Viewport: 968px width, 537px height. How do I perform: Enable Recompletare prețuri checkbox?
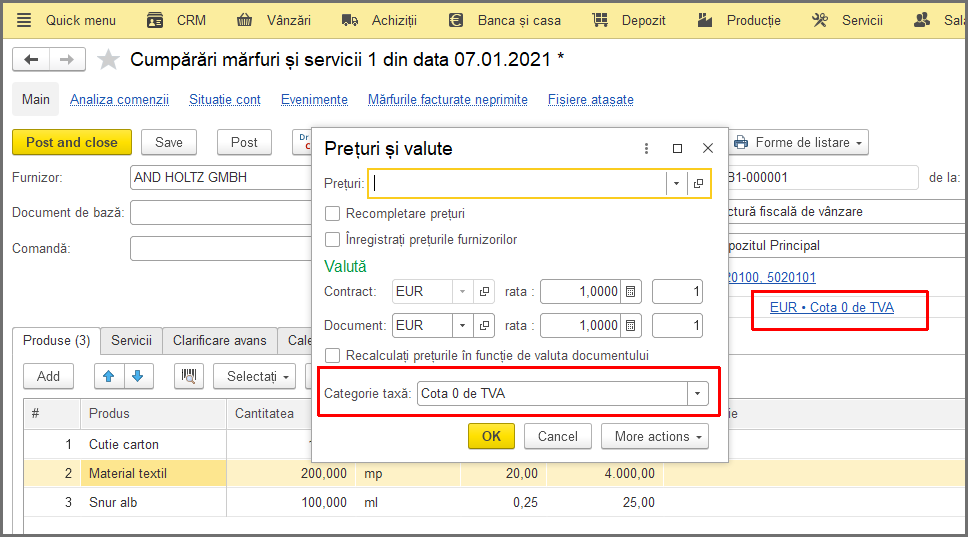(x=332, y=214)
